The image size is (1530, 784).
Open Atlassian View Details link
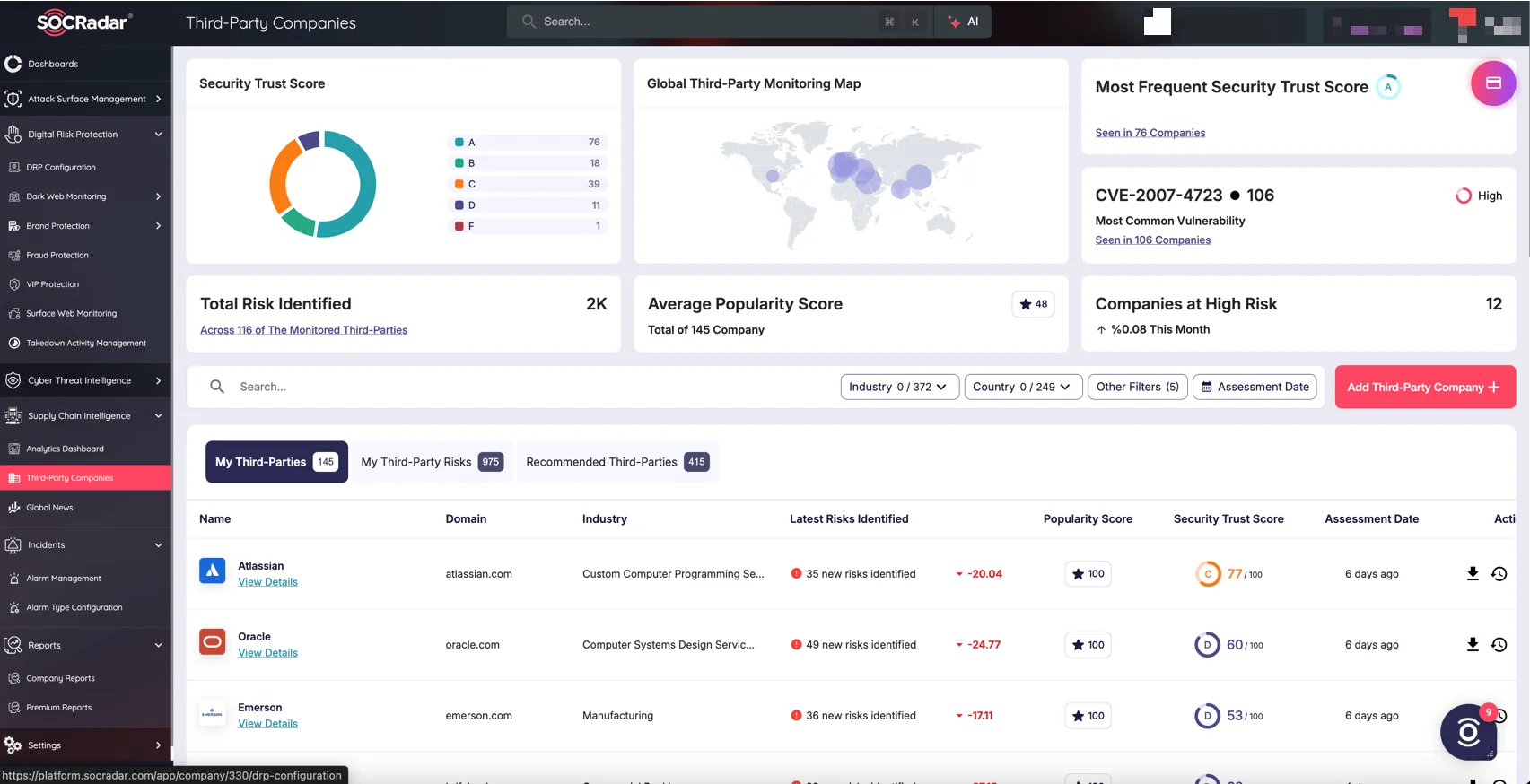click(x=267, y=582)
